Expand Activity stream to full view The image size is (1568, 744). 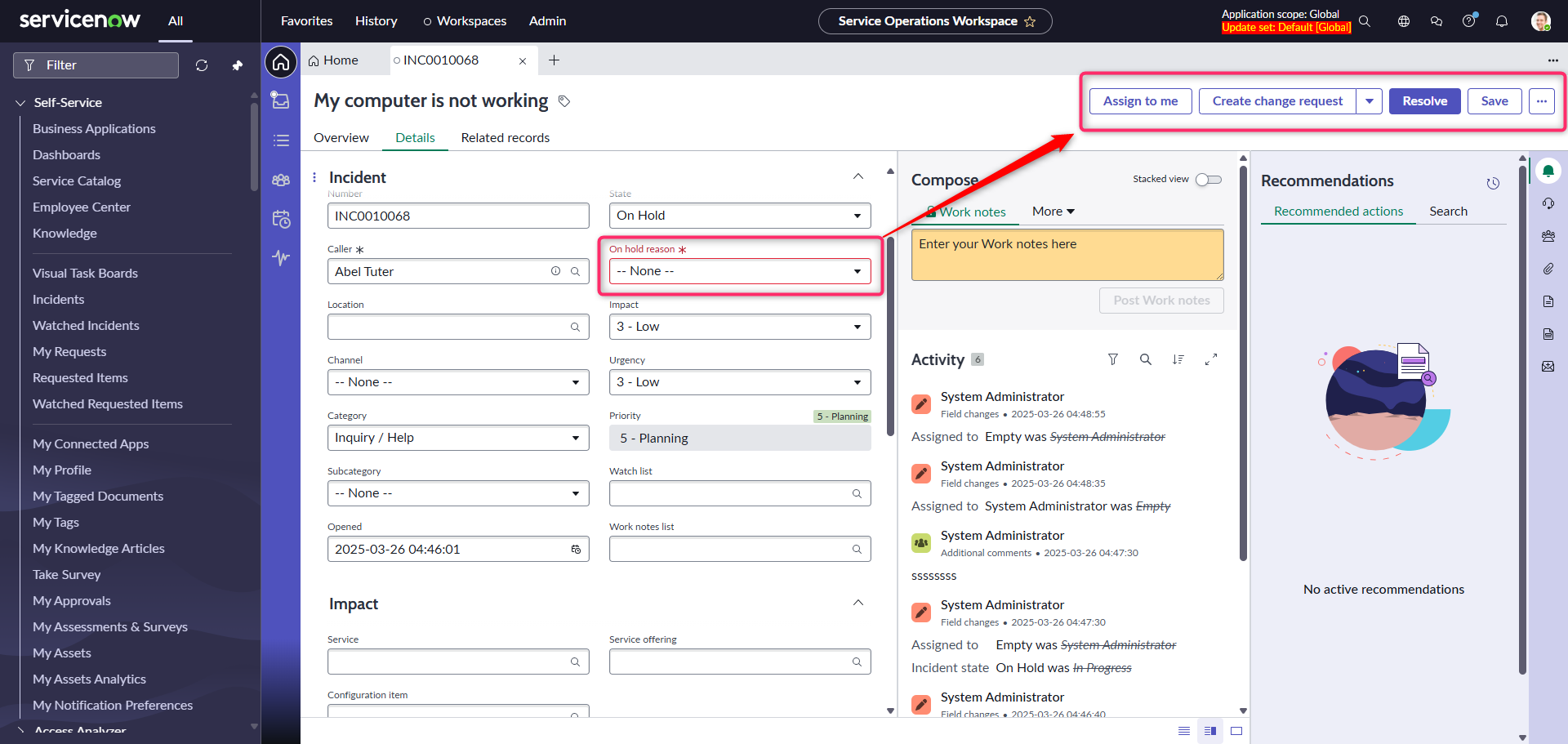point(1211,359)
